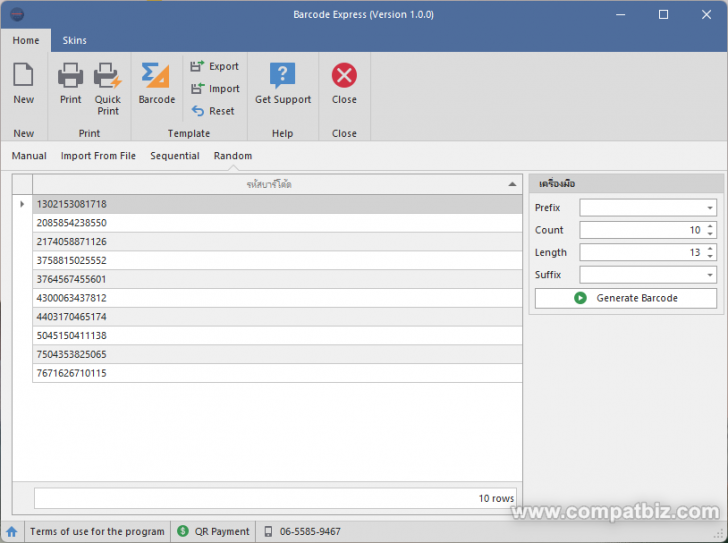Select row 1302153081718
Image resolution: width=728 pixels, height=543 pixels.
[277, 204]
